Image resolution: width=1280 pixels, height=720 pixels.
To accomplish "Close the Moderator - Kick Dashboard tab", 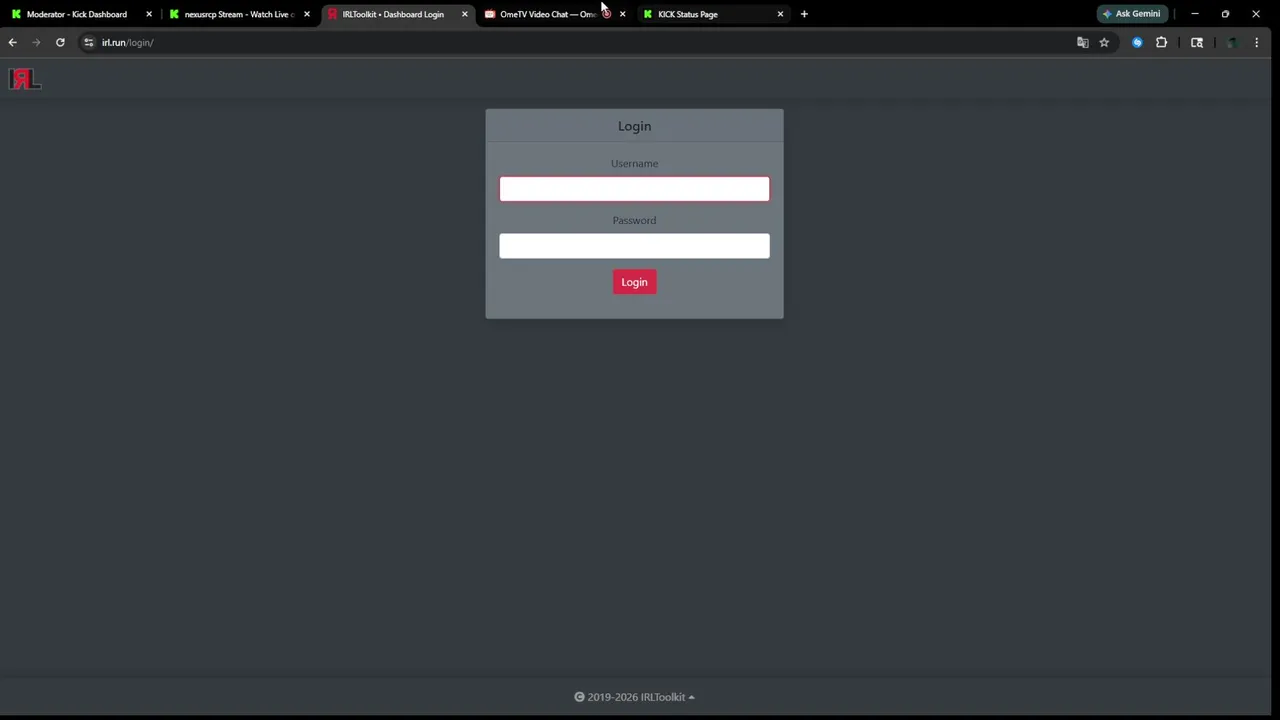I will tap(149, 14).
